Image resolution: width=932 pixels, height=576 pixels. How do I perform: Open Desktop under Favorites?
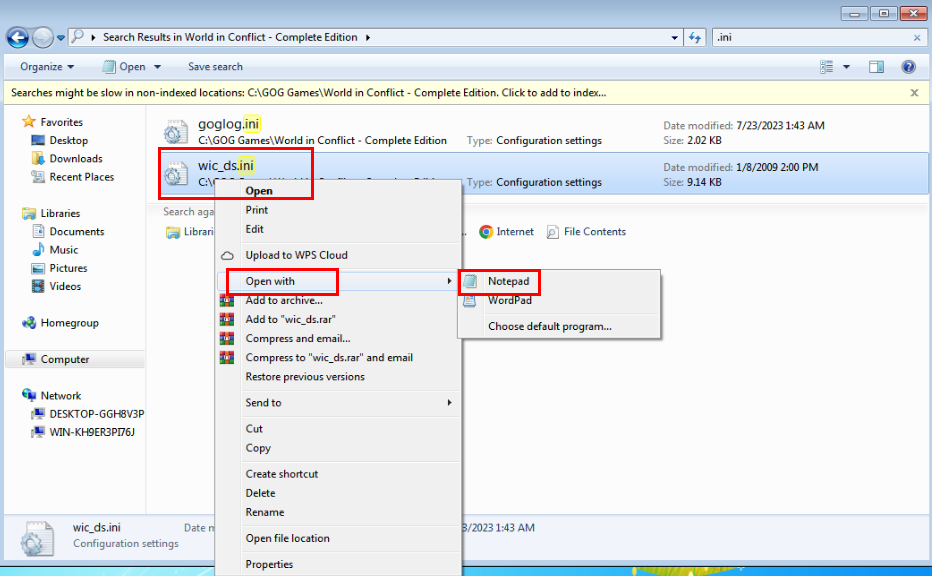(68, 140)
